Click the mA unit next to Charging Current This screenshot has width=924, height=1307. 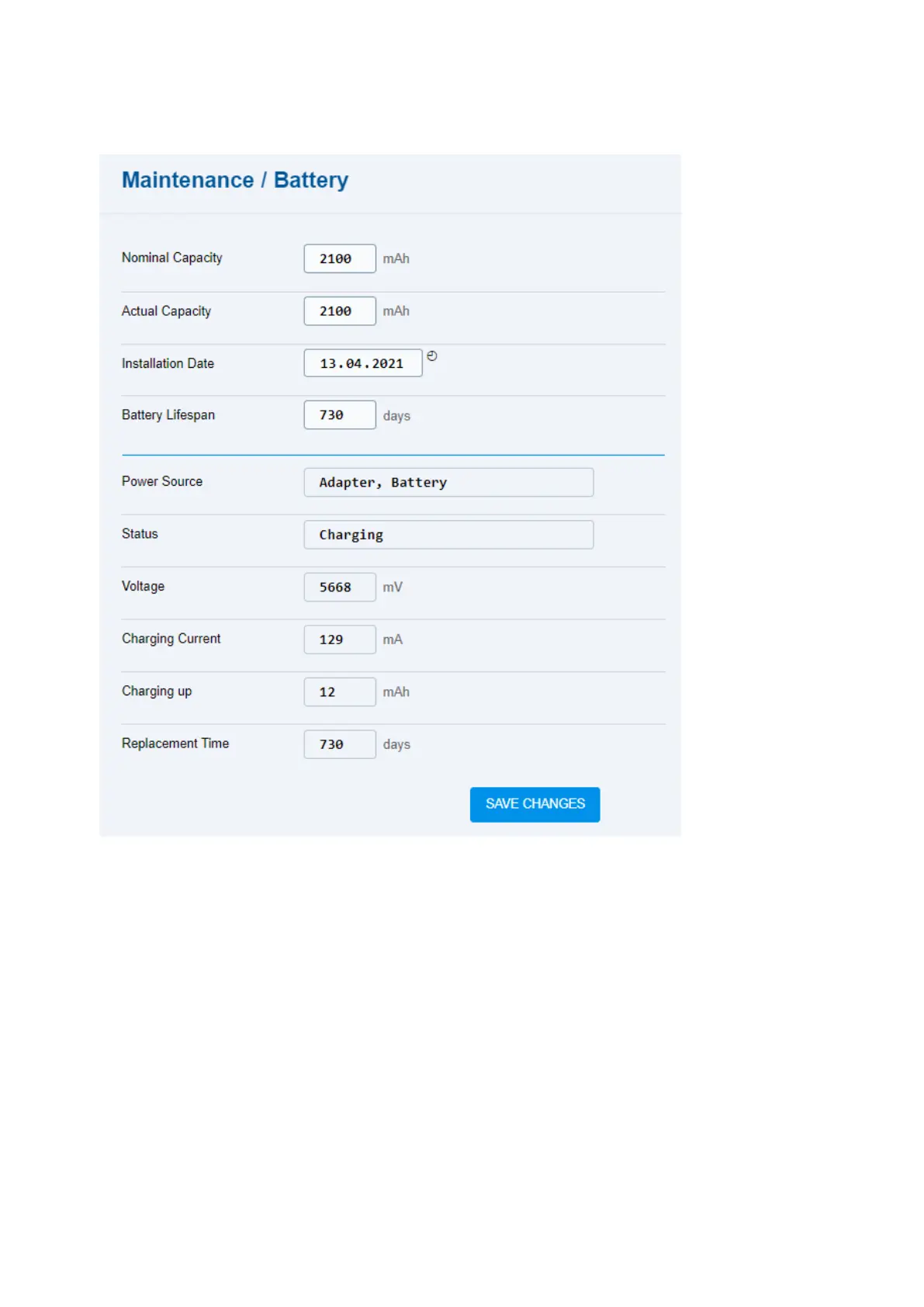393,640
